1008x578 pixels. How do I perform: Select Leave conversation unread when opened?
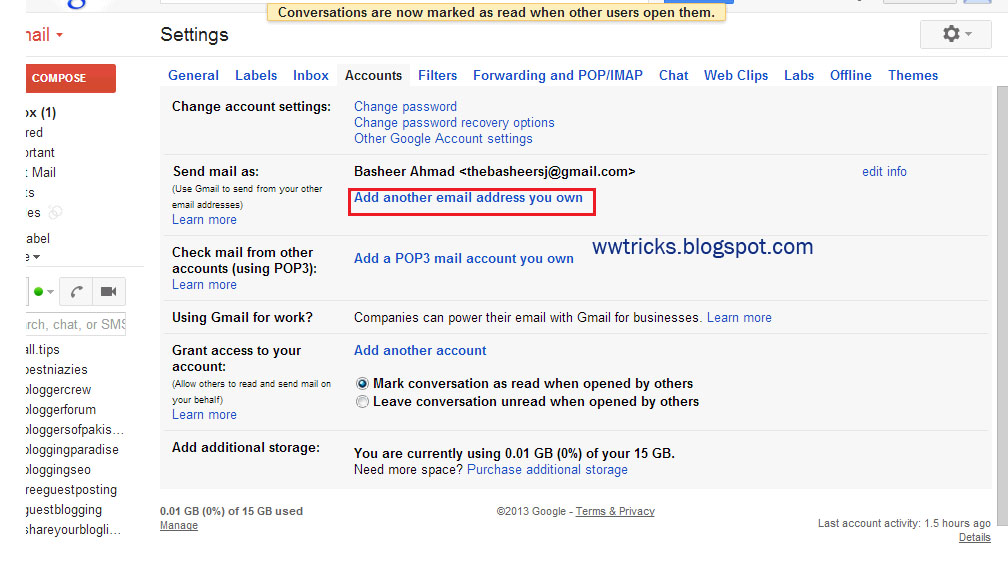(x=361, y=401)
